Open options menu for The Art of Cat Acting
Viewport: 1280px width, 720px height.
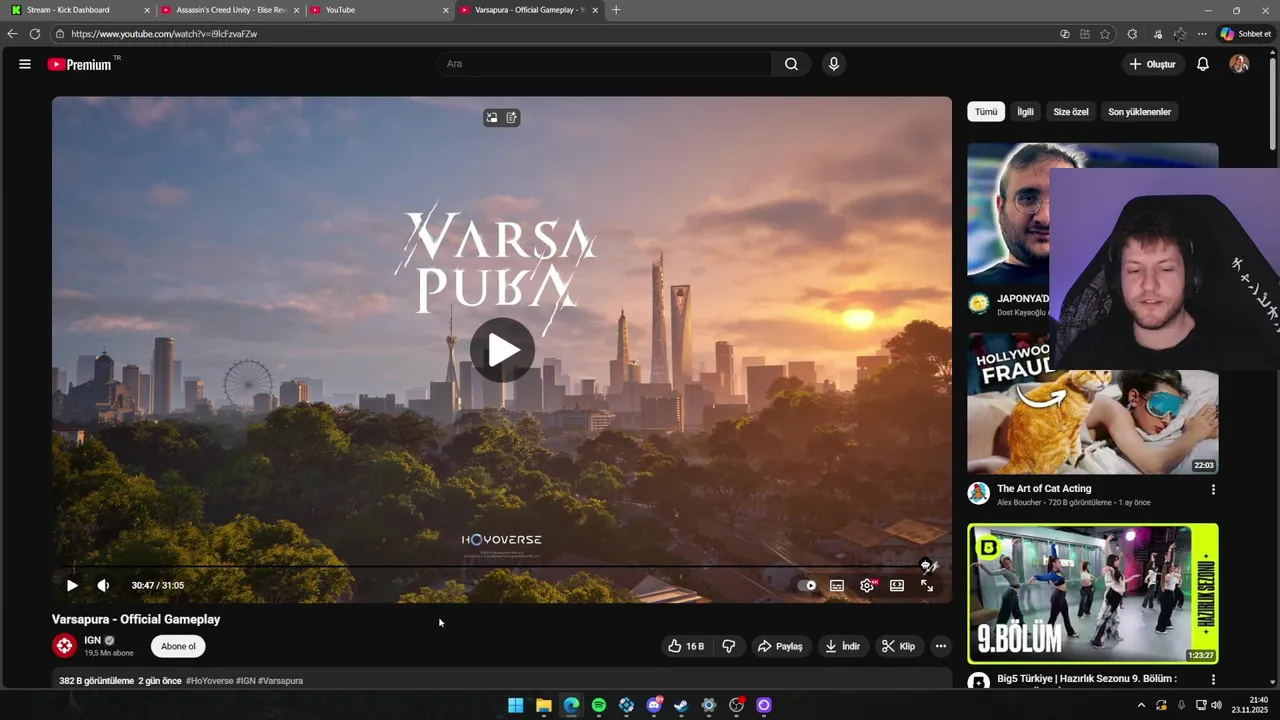pyautogui.click(x=1213, y=490)
